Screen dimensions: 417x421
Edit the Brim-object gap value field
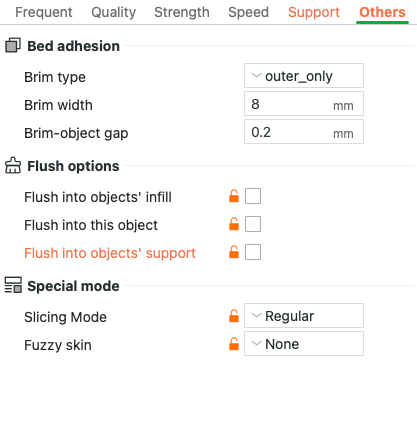pyautogui.click(x=304, y=132)
